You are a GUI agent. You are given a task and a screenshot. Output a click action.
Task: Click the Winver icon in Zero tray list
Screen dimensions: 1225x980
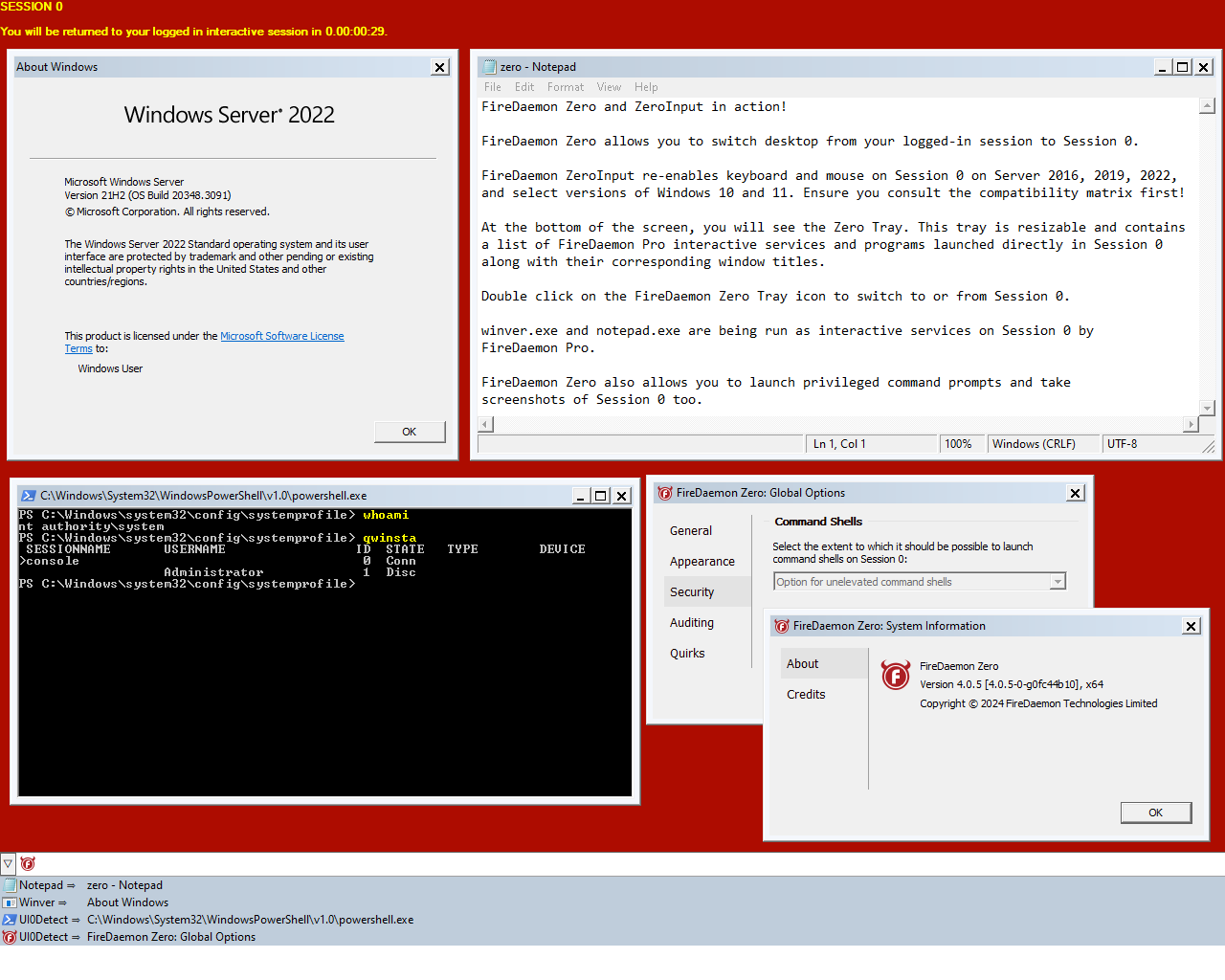(10, 902)
